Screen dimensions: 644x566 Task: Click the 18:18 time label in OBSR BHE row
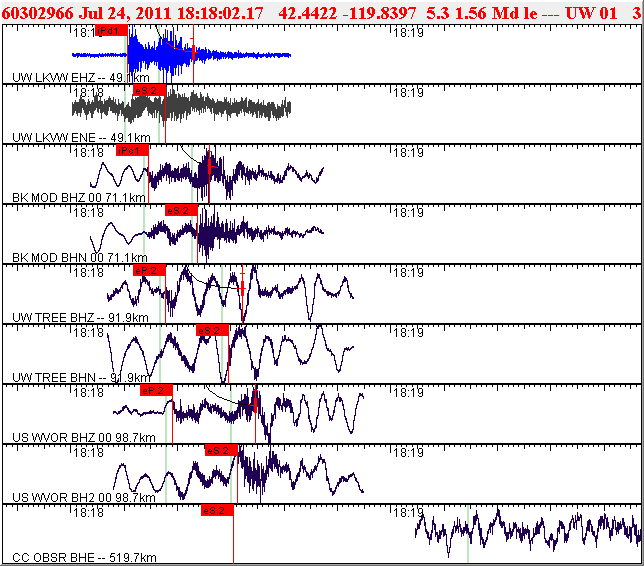point(89,512)
